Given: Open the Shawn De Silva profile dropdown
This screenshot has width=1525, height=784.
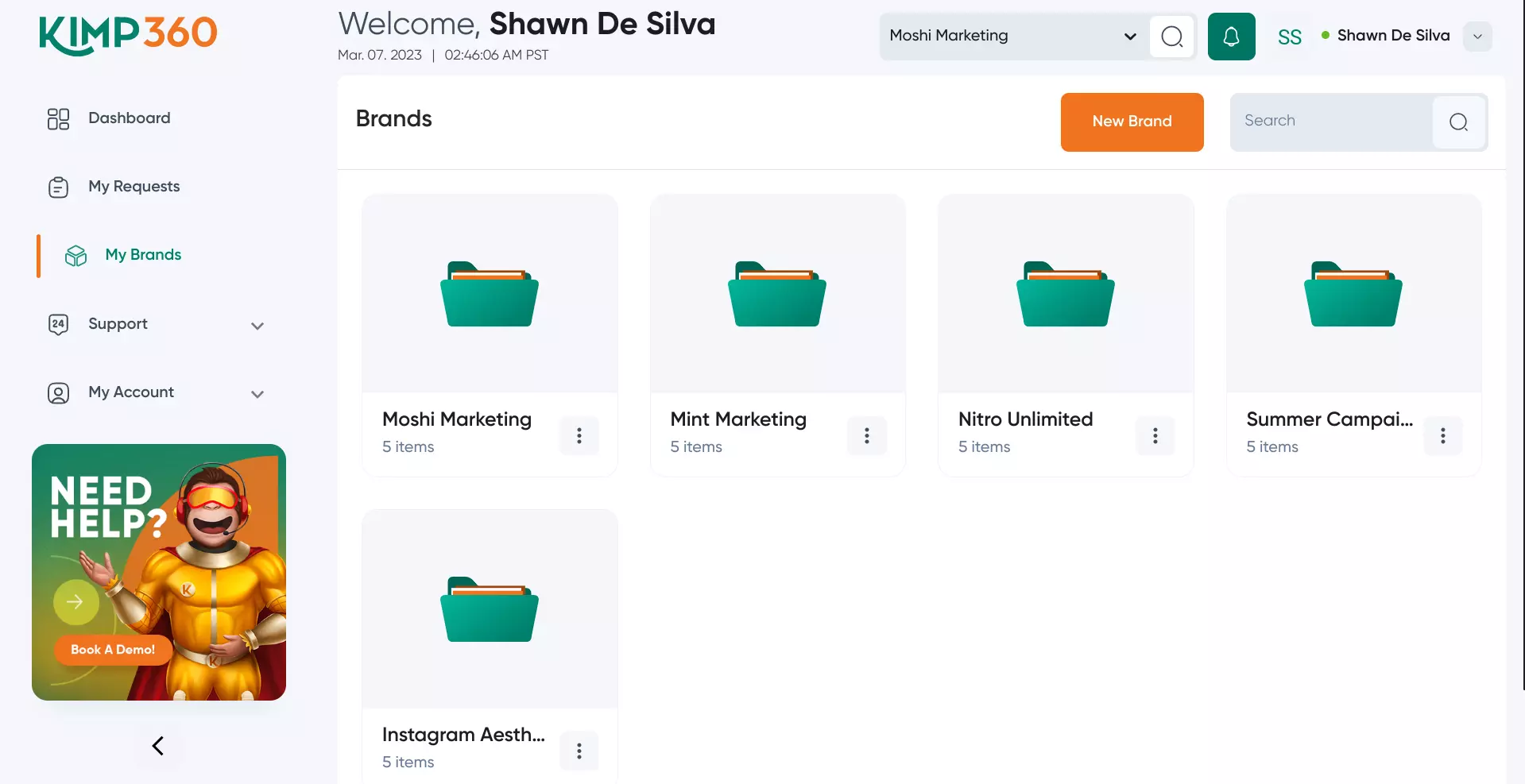Looking at the screenshot, I should click(1477, 37).
